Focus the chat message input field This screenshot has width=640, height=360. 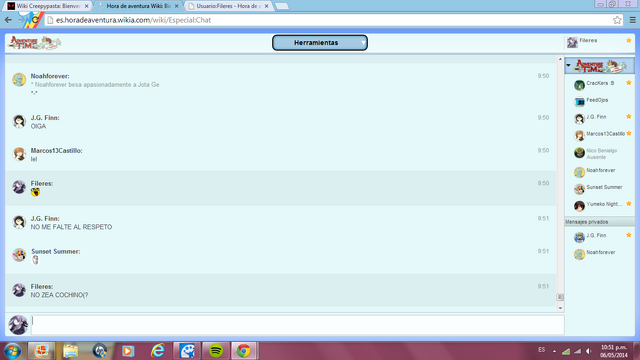point(298,325)
